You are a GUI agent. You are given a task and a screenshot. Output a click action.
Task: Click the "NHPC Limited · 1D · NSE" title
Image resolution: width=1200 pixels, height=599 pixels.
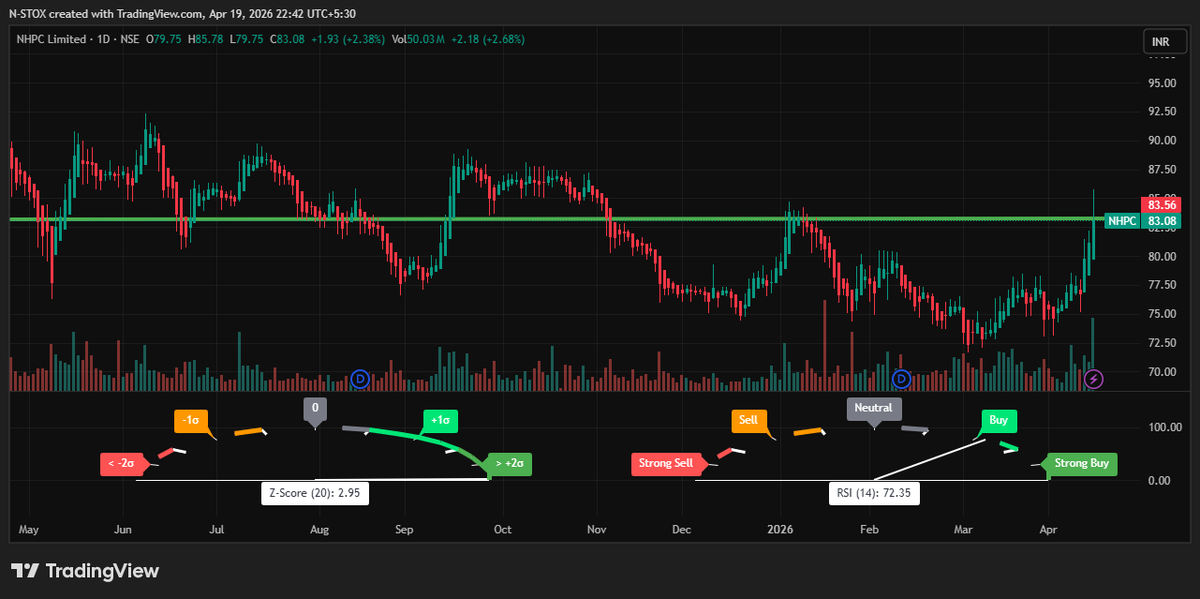coord(77,39)
